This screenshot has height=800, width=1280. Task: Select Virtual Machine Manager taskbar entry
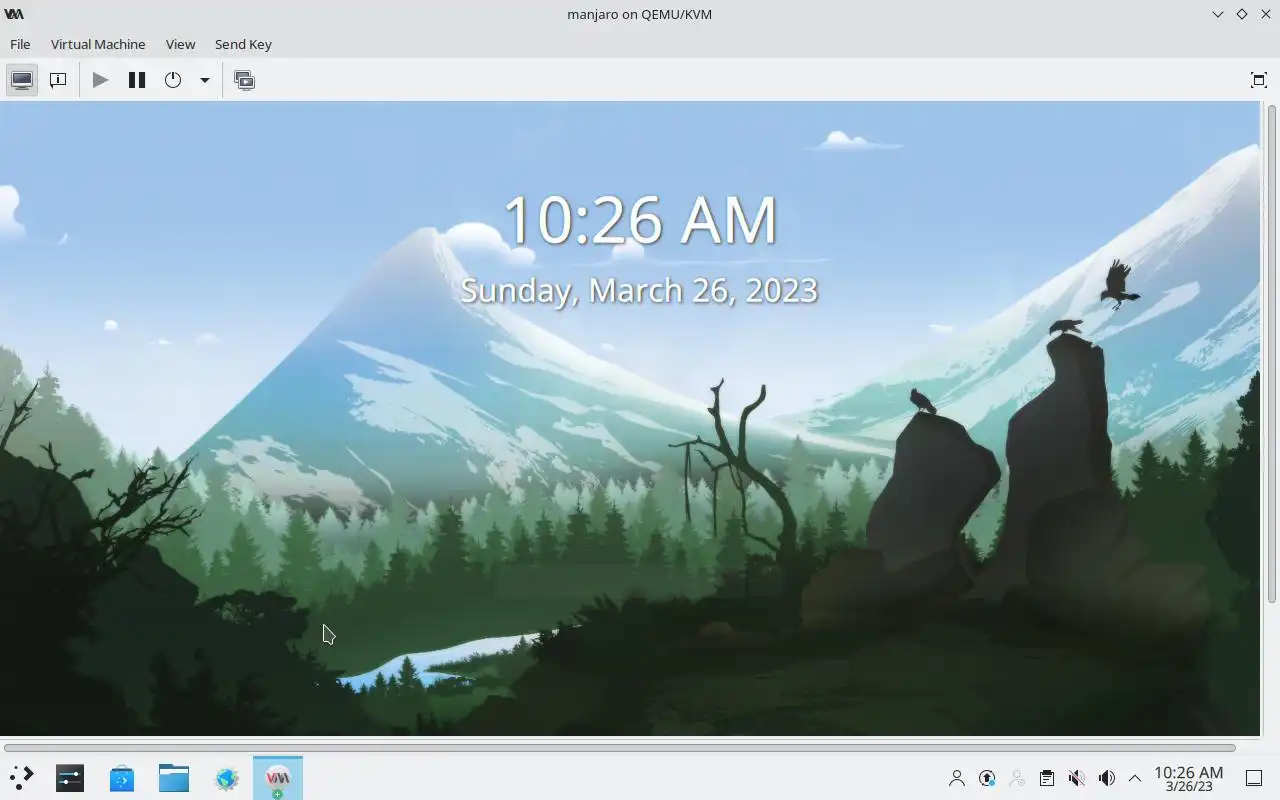278,778
